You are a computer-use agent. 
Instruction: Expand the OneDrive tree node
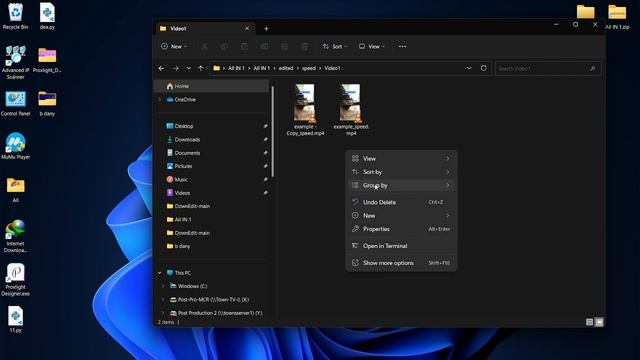coord(160,100)
